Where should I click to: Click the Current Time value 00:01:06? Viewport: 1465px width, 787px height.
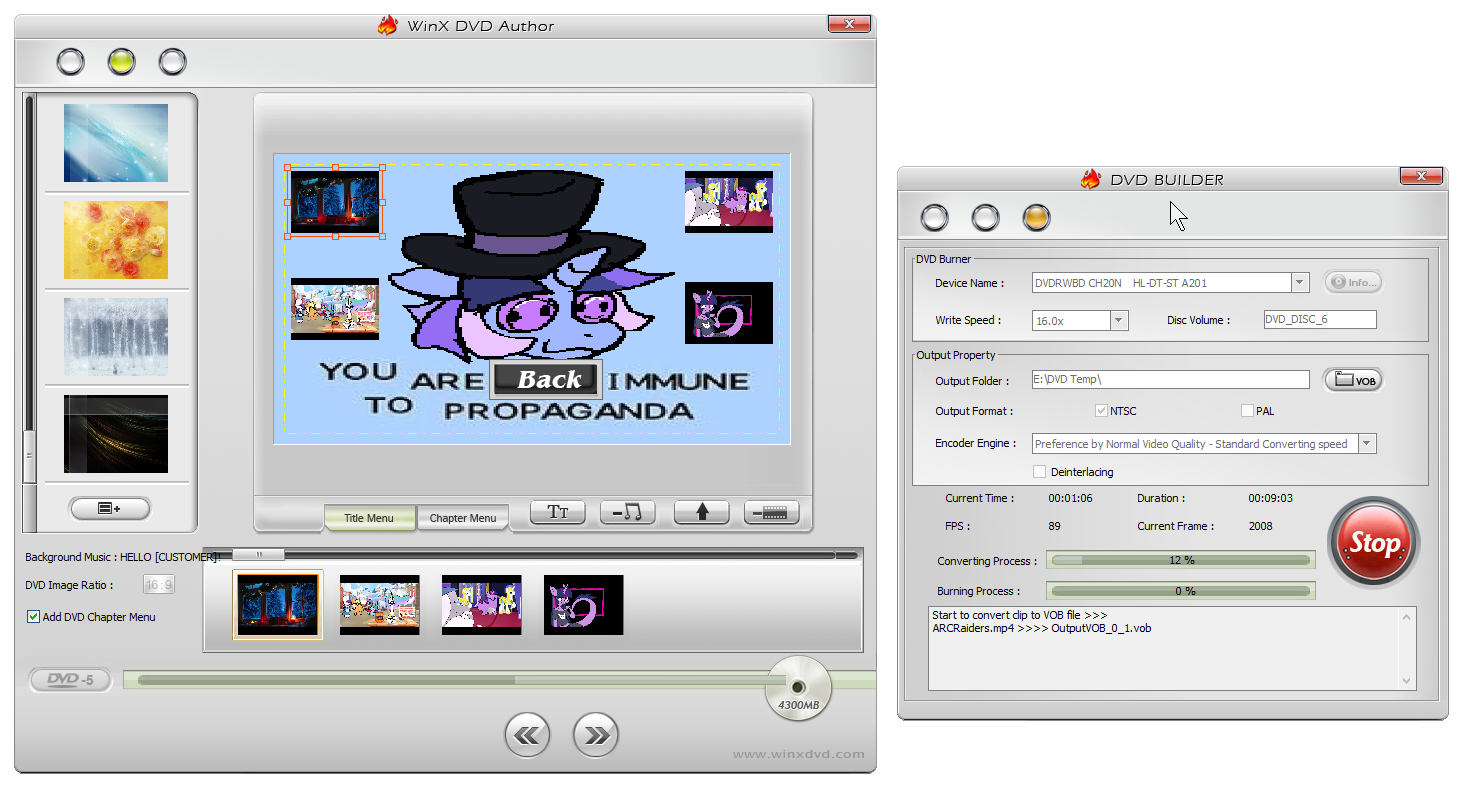[x=1070, y=498]
